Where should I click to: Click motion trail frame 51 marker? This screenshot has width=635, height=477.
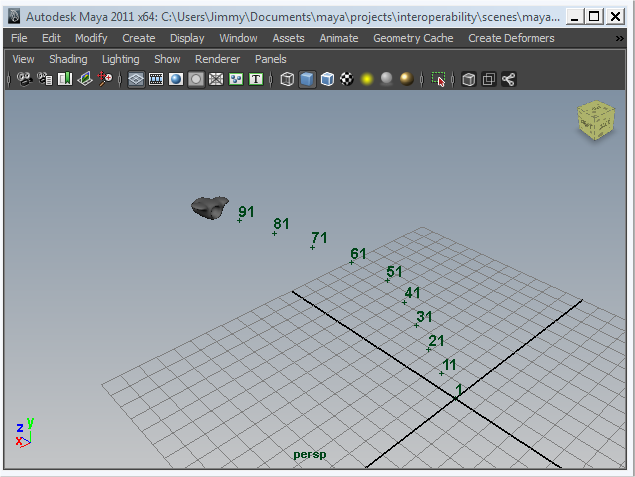pos(388,280)
